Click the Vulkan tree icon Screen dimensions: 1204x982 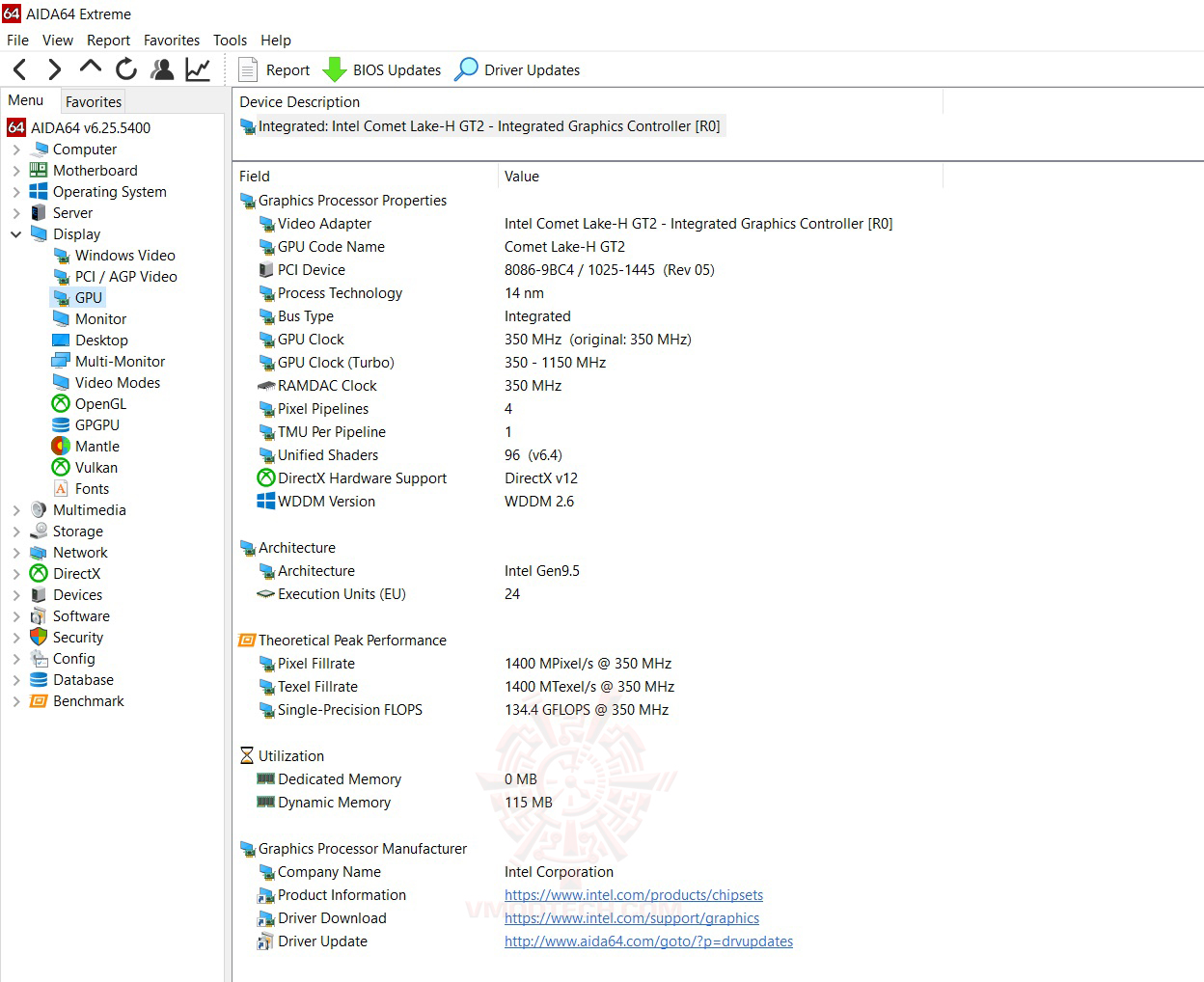coord(61,468)
